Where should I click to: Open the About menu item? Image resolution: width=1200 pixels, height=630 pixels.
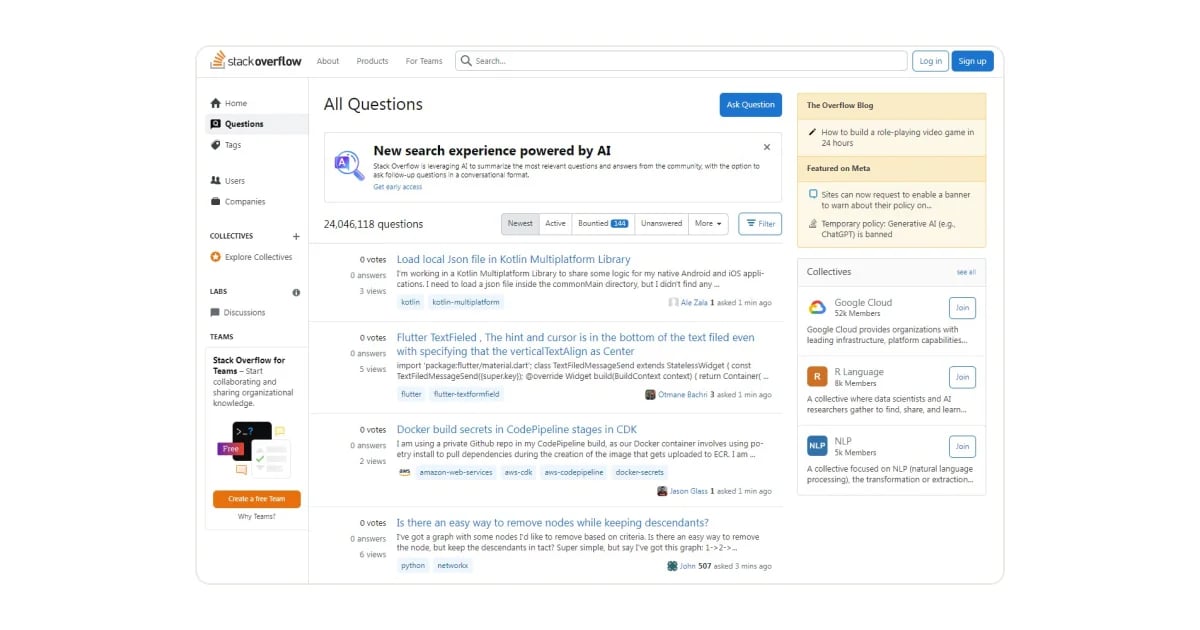328,60
